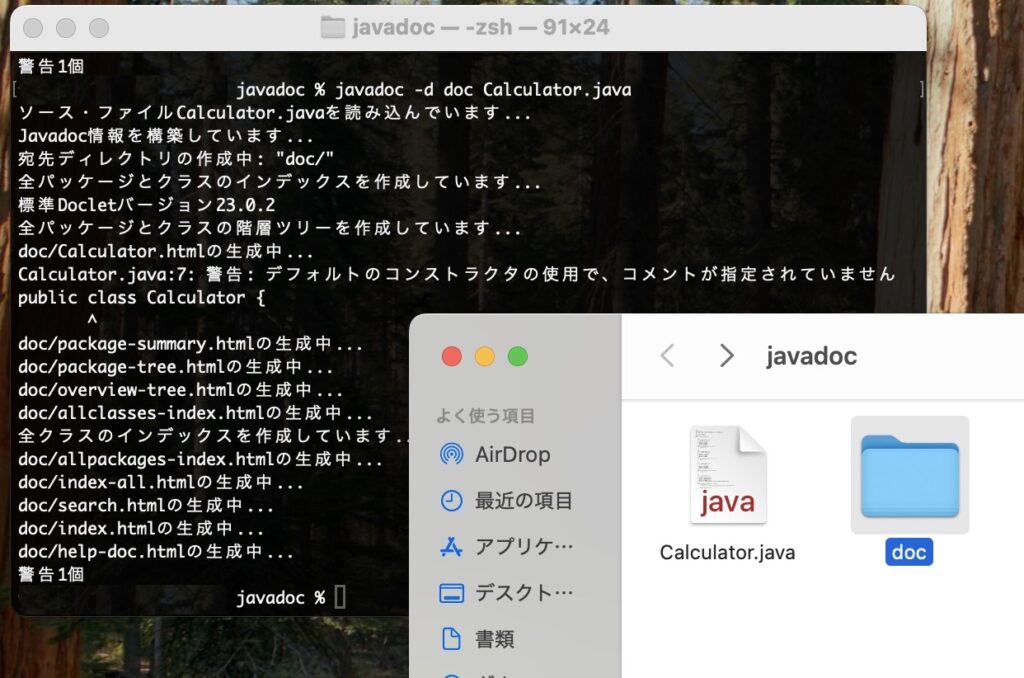Click the line "ソース・ファイルCalculator.javaを読み込んでいます..."
The height and width of the screenshot is (678, 1024).
pyautogui.click(x=274, y=112)
